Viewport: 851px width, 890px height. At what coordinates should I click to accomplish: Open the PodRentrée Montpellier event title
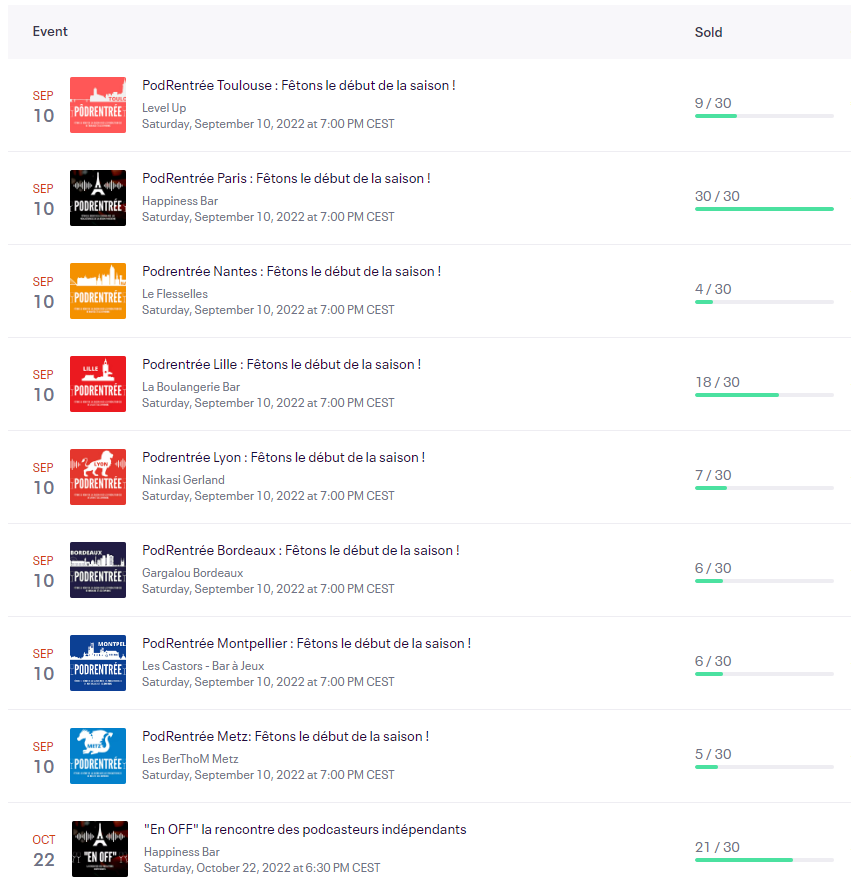tap(307, 643)
